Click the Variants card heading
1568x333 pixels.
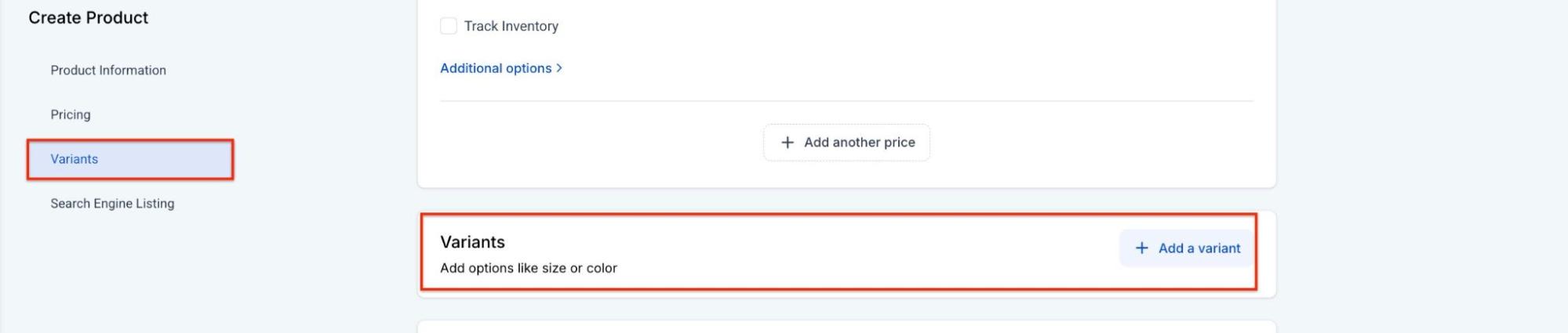point(472,242)
